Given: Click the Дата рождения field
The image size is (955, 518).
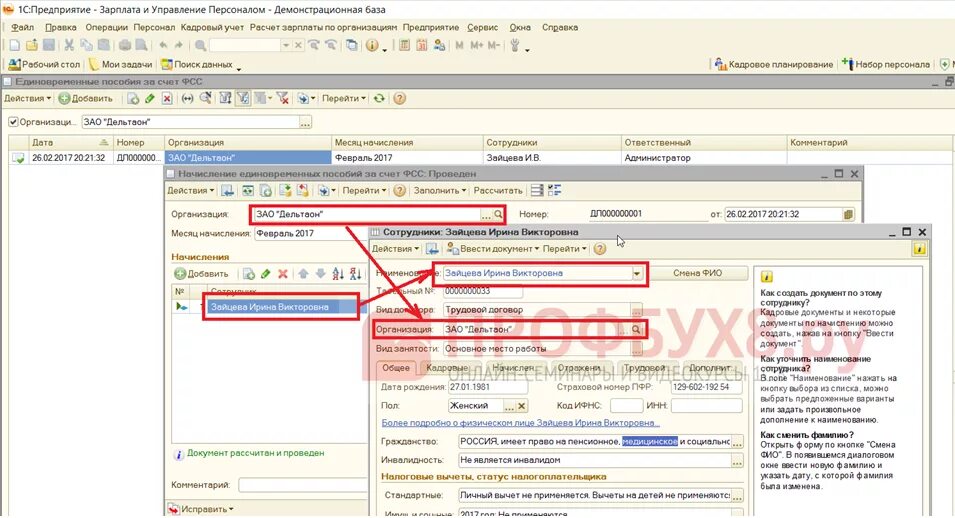Looking at the screenshot, I should [x=488, y=387].
